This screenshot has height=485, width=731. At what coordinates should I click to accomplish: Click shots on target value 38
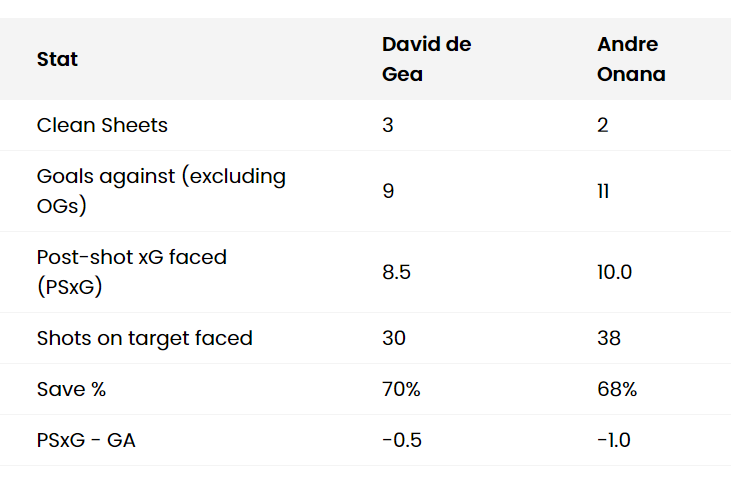click(609, 338)
